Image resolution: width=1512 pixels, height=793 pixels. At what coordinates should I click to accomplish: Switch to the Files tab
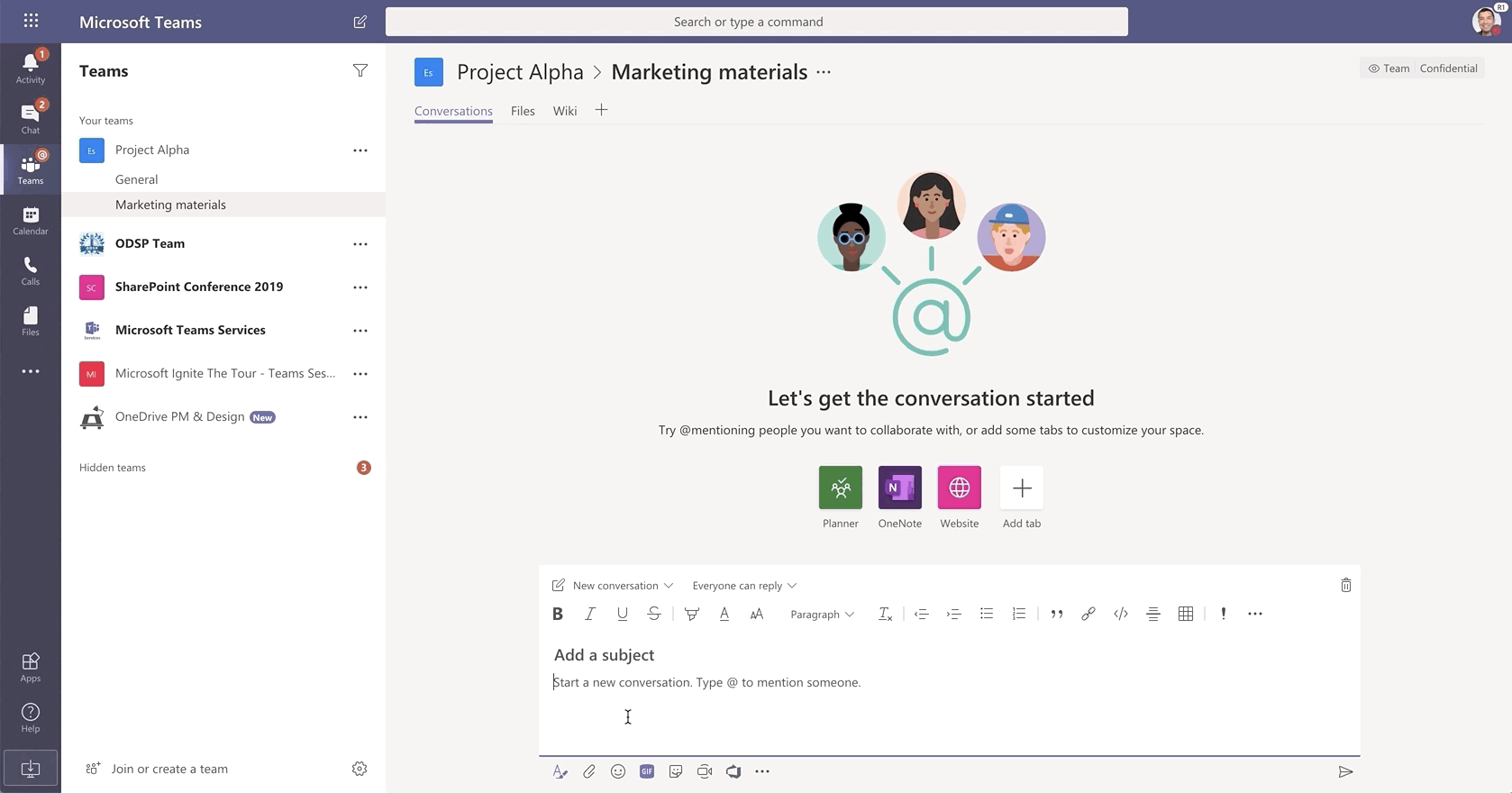tap(523, 111)
